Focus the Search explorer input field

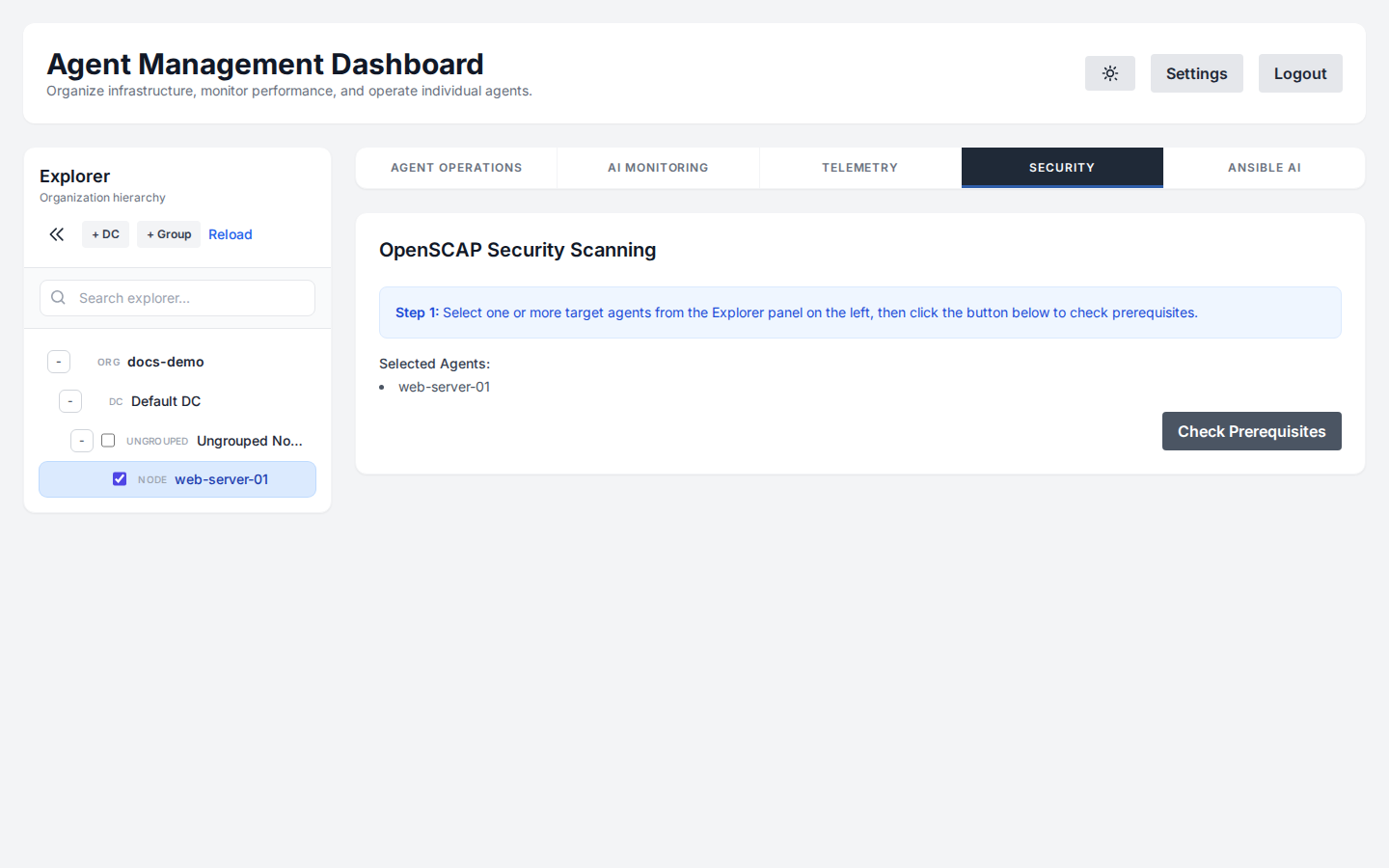[x=193, y=298]
